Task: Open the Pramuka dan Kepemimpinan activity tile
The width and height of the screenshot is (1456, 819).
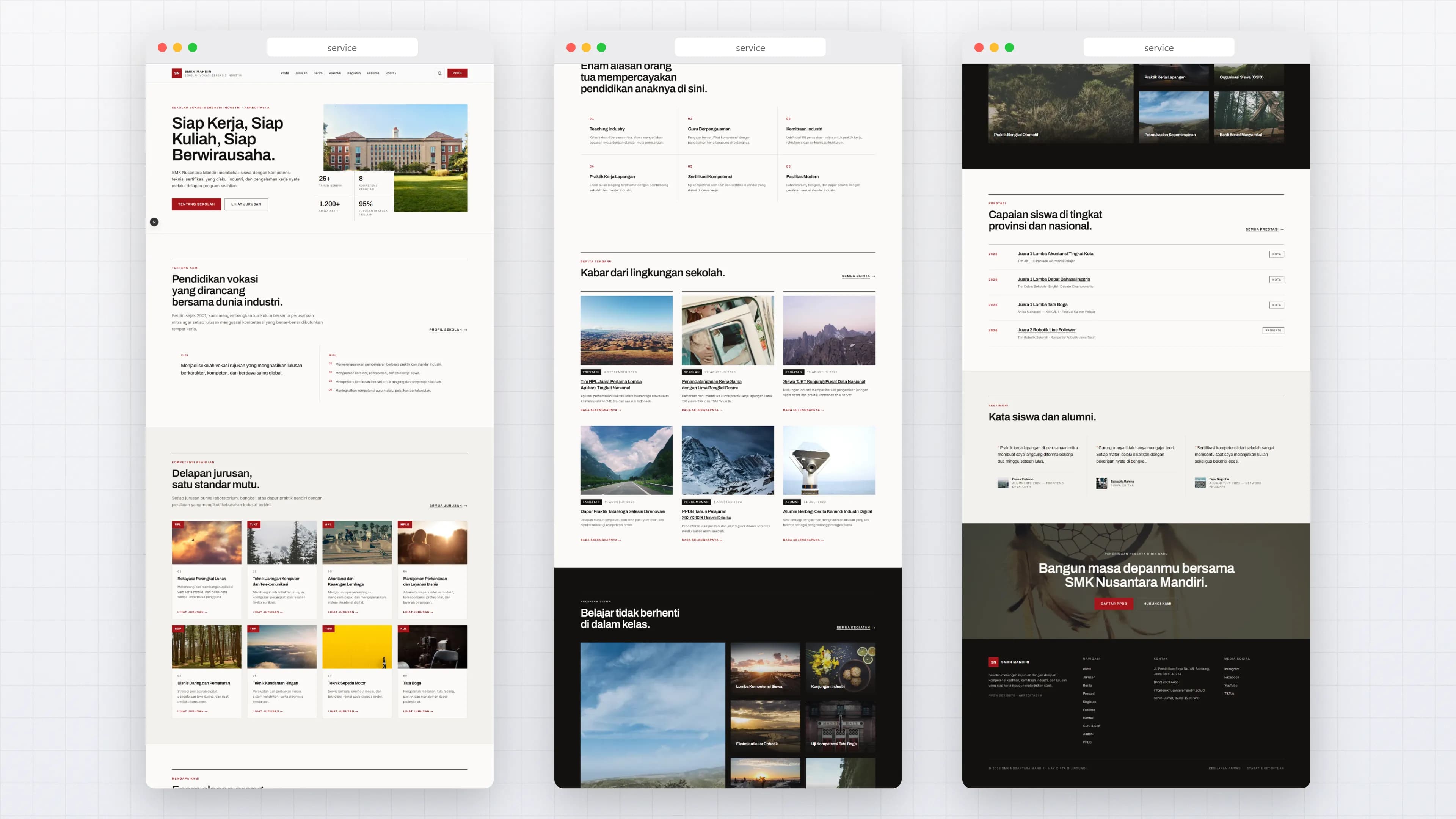Action: [1174, 116]
